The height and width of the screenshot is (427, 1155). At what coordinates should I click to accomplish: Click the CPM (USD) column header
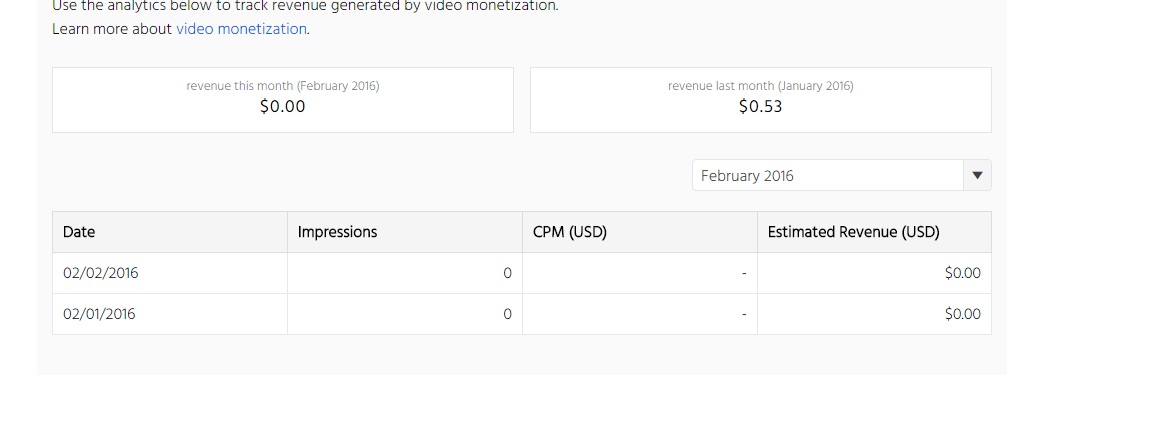coord(570,232)
